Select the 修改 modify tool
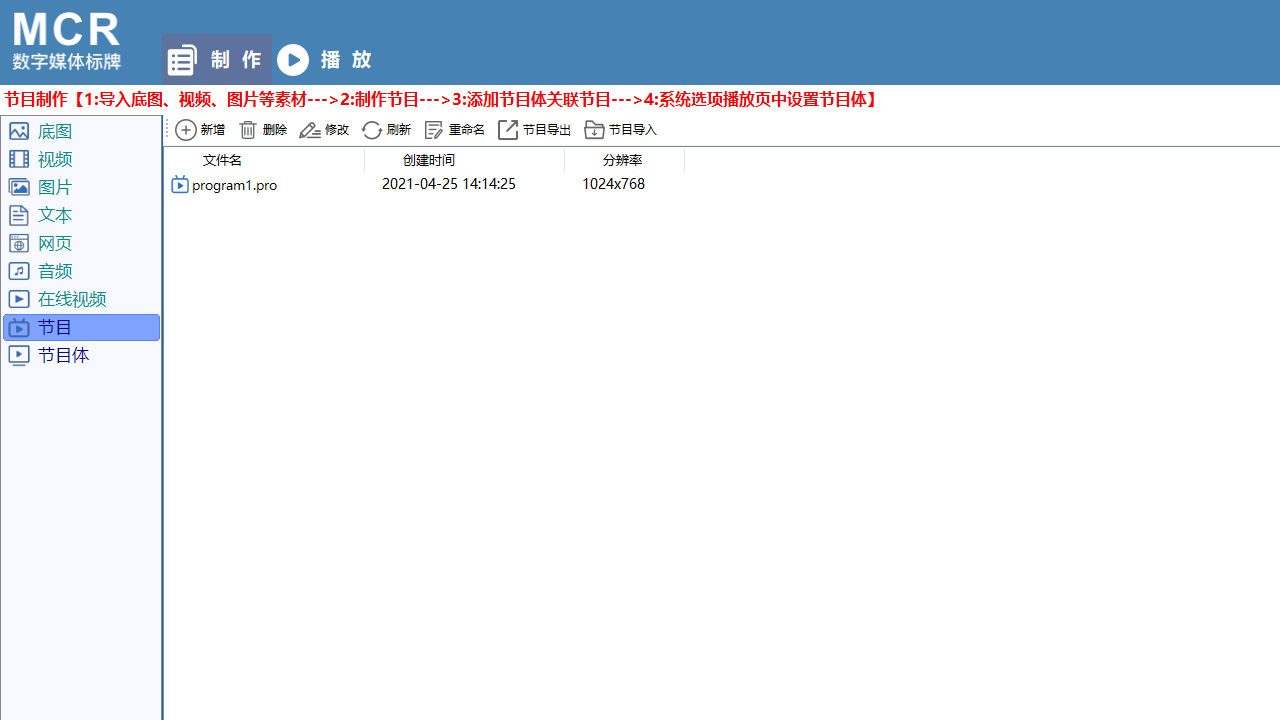 324,130
